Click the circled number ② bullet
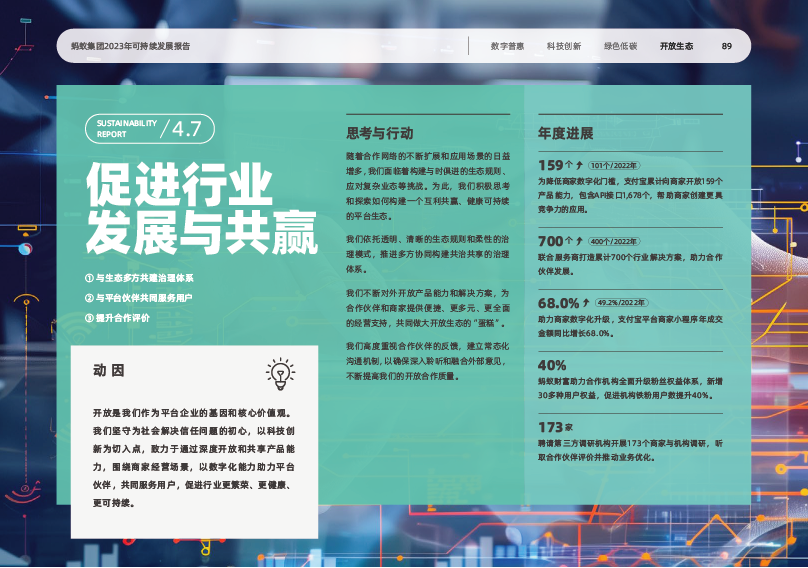 click(89, 298)
